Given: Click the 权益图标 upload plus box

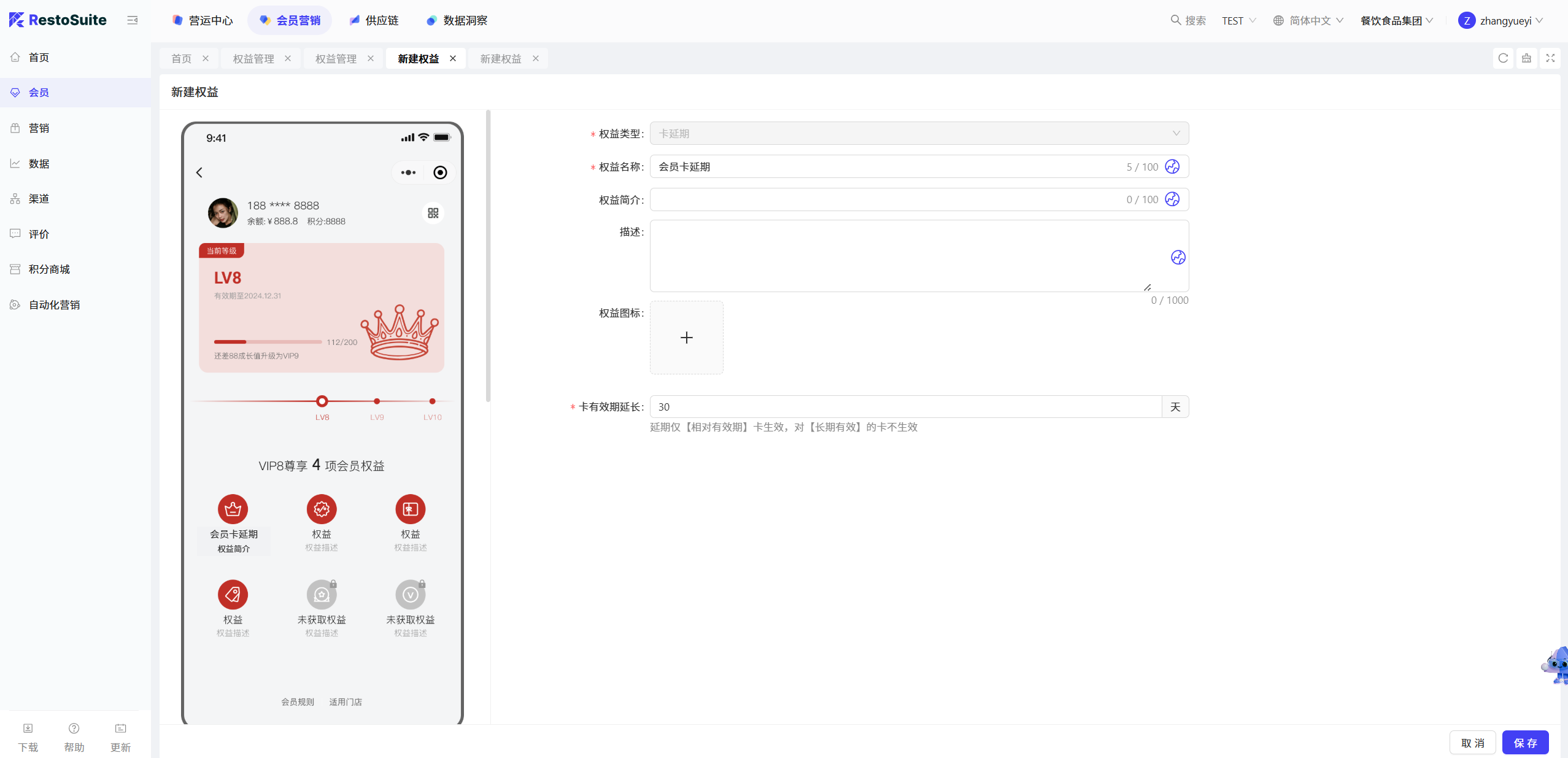Looking at the screenshot, I should click(687, 338).
